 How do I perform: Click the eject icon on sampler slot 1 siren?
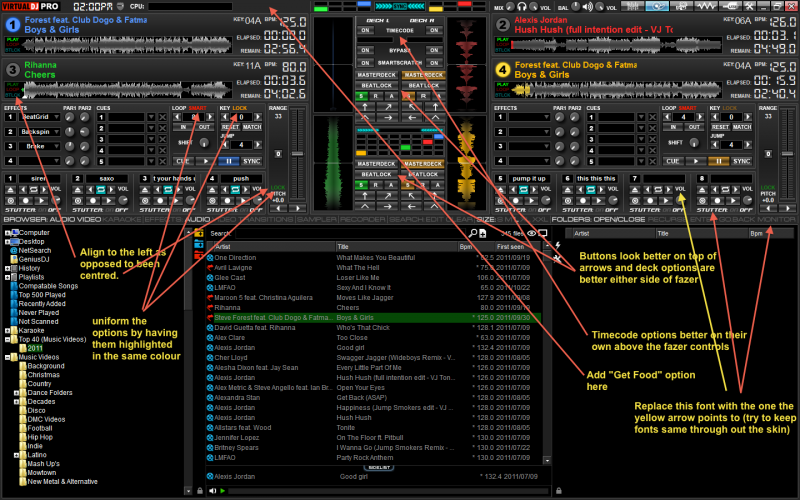11,190
